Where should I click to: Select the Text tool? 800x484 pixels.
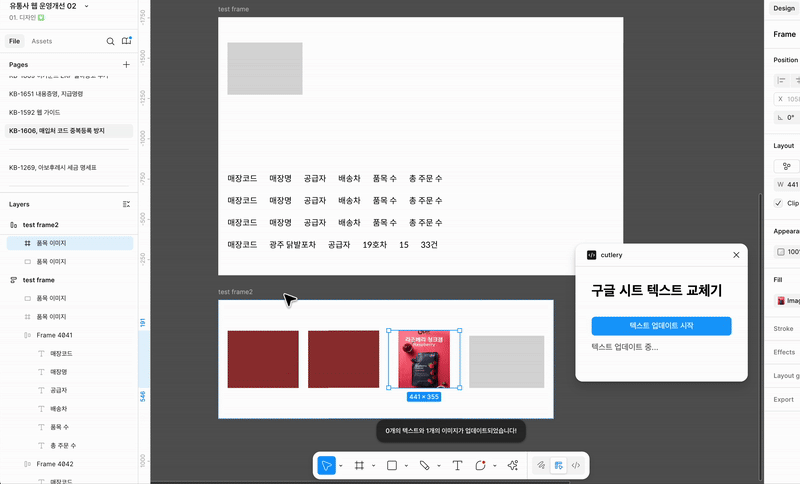[457, 465]
